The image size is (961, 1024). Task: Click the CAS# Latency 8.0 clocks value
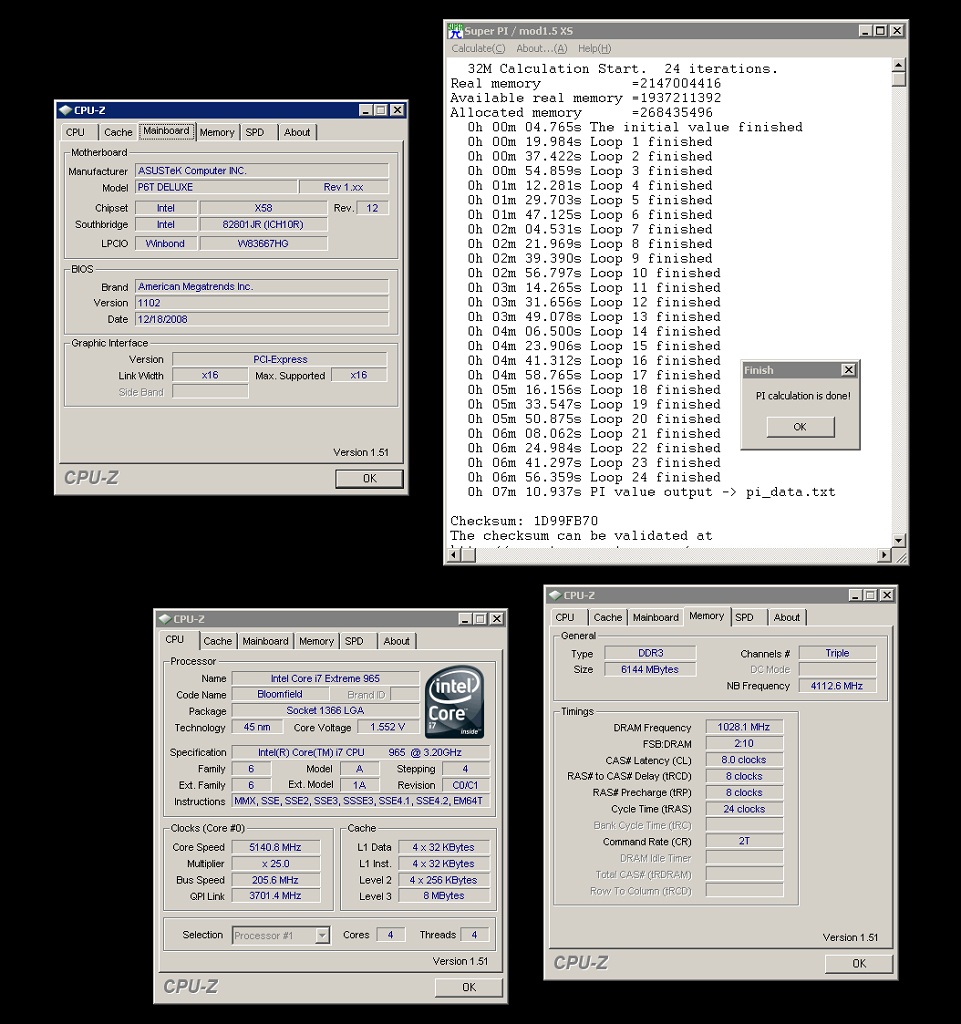point(744,760)
